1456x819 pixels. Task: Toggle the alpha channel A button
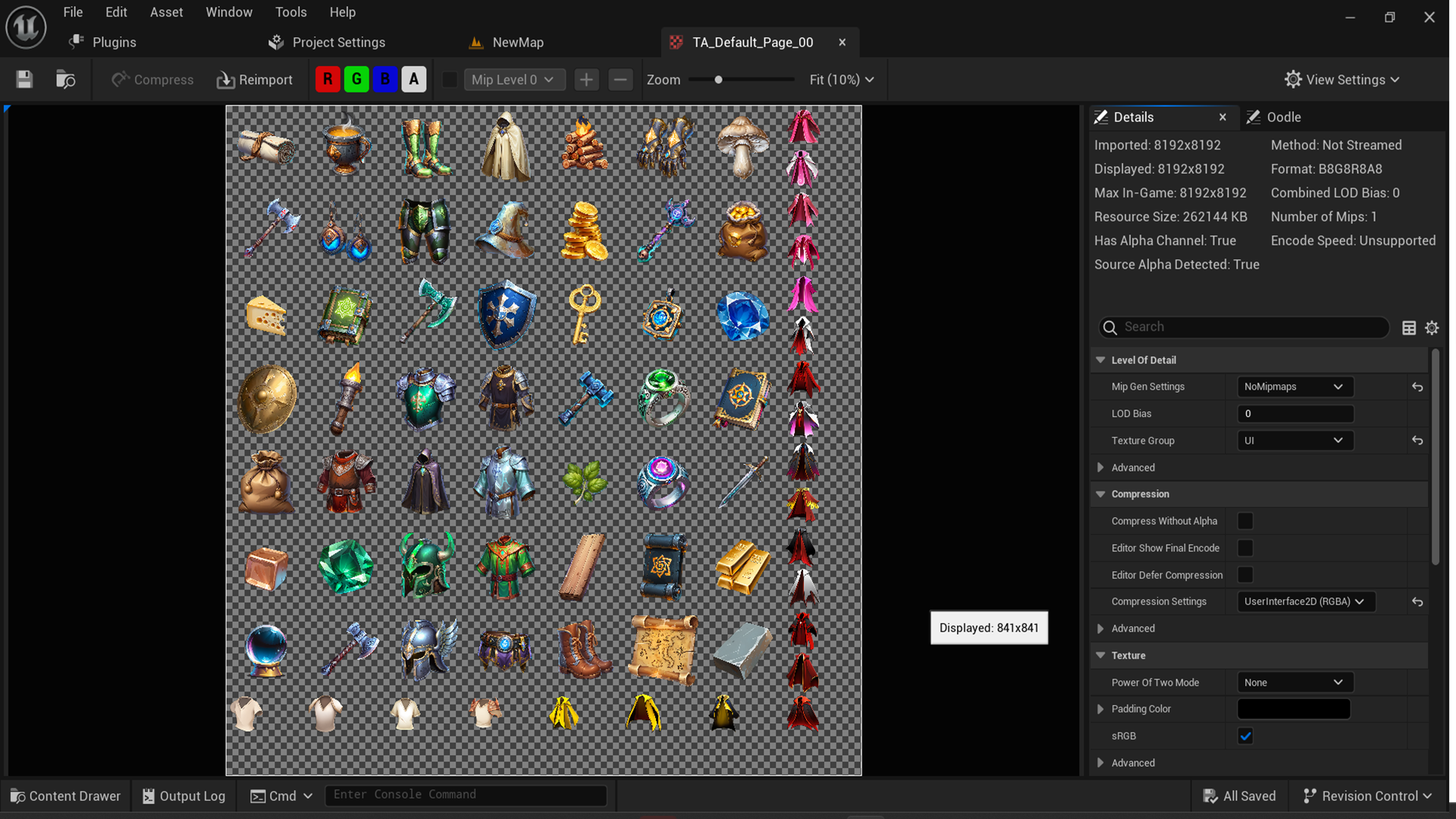click(x=414, y=79)
